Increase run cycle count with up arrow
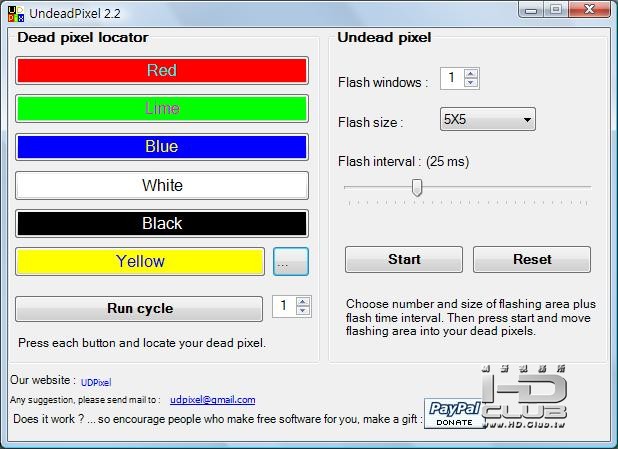This screenshot has height=449, width=618. [x=303, y=302]
